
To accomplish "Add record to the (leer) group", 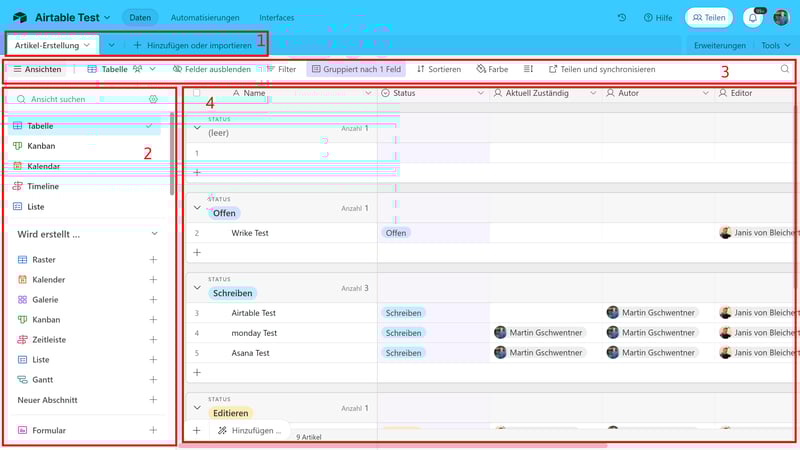I will [197, 172].
